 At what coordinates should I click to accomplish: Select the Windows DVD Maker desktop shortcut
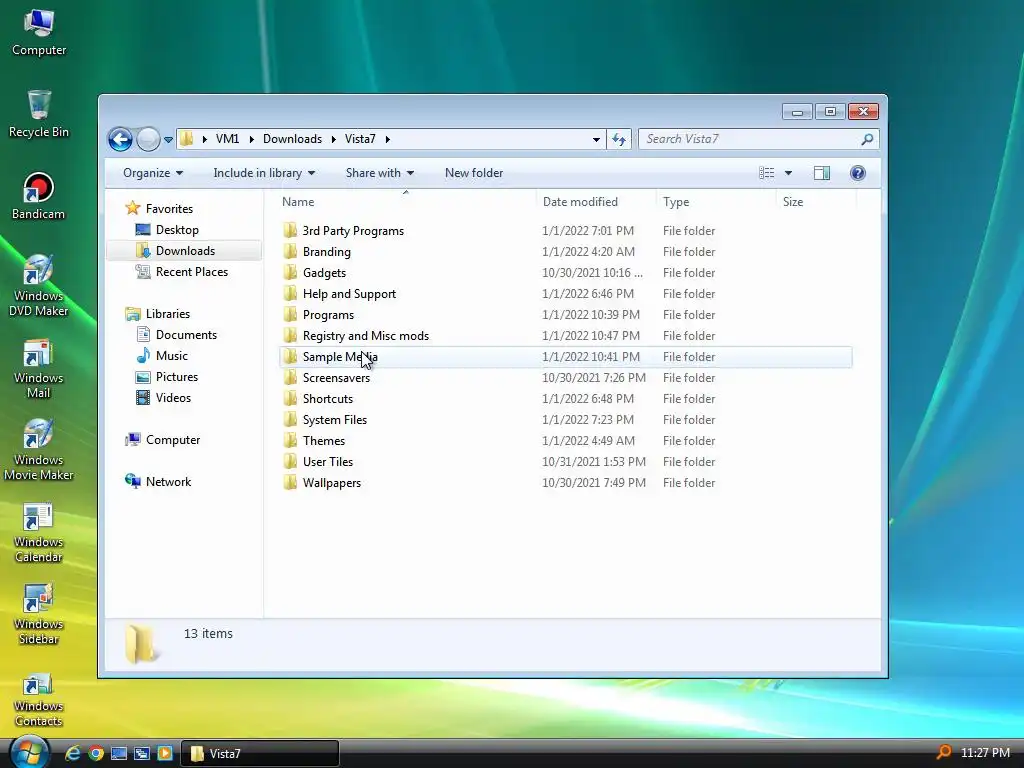tap(39, 285)
